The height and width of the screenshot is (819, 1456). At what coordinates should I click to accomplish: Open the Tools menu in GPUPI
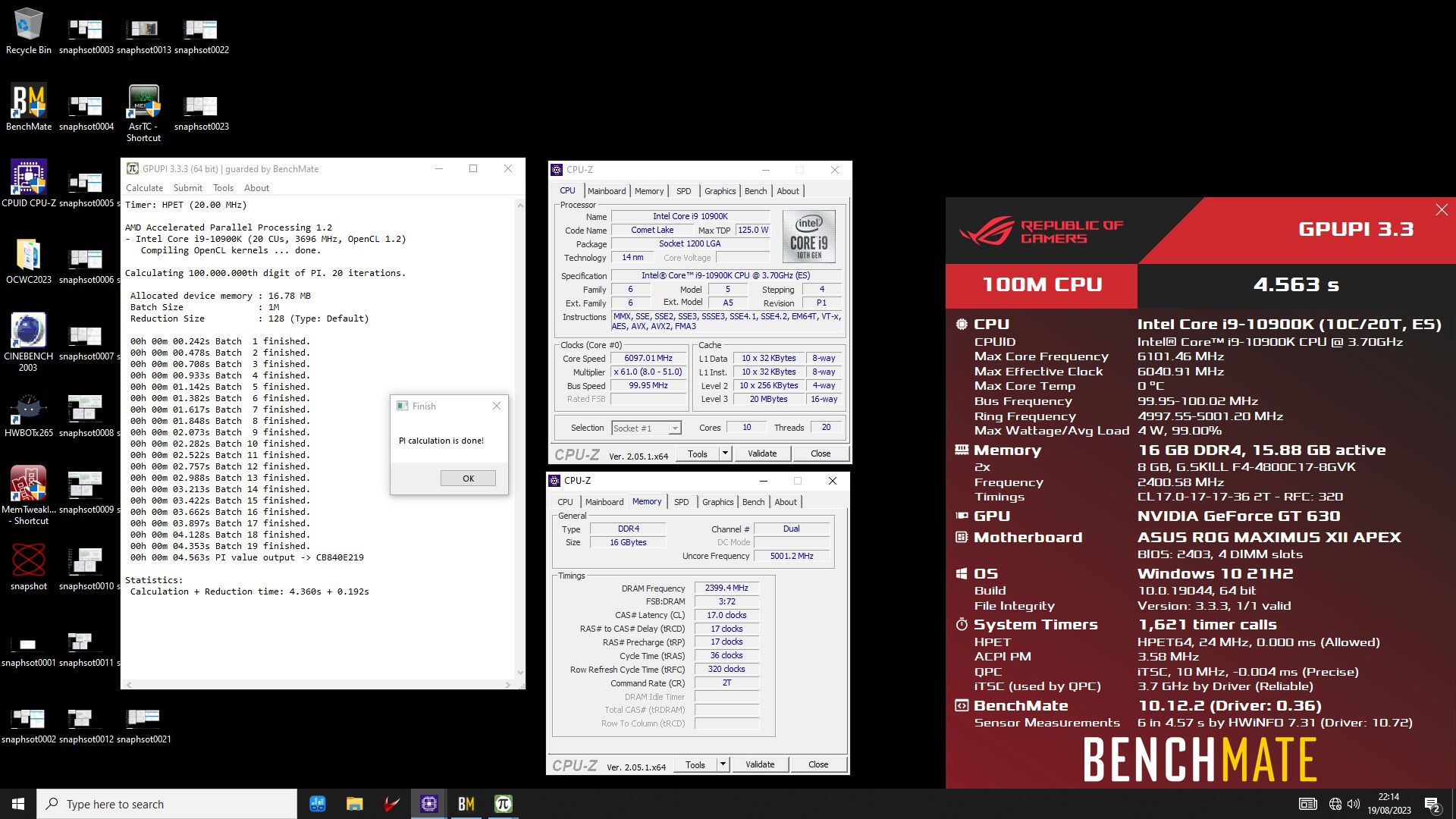pos(223,188)
